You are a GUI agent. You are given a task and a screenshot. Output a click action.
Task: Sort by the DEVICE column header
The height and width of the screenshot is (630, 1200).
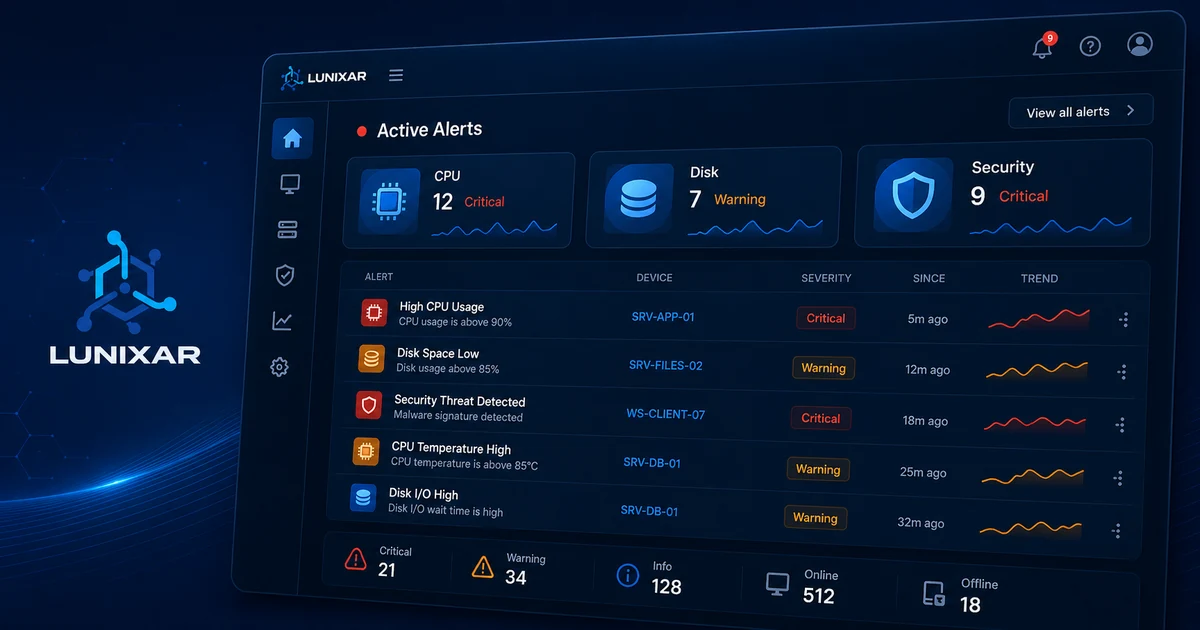coord(655,277)
